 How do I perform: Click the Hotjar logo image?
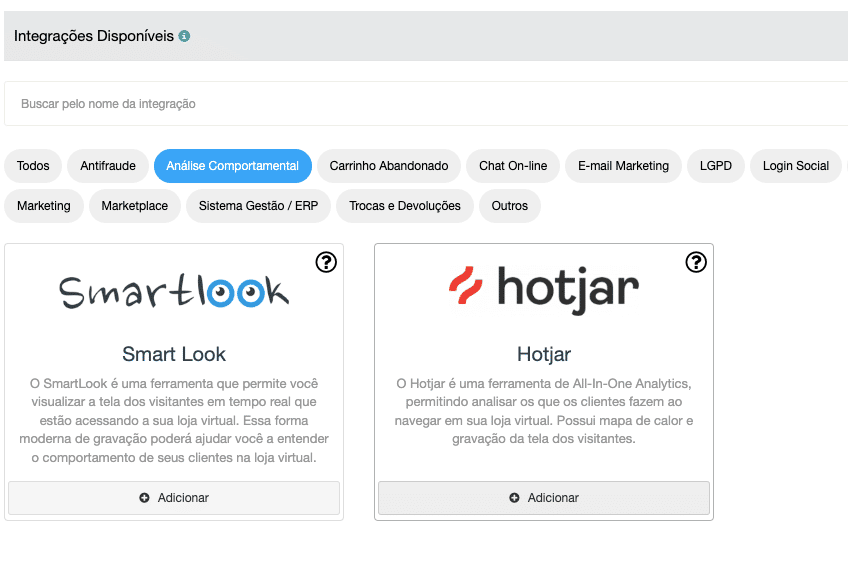pyautogui.click(x=544, y=290)
